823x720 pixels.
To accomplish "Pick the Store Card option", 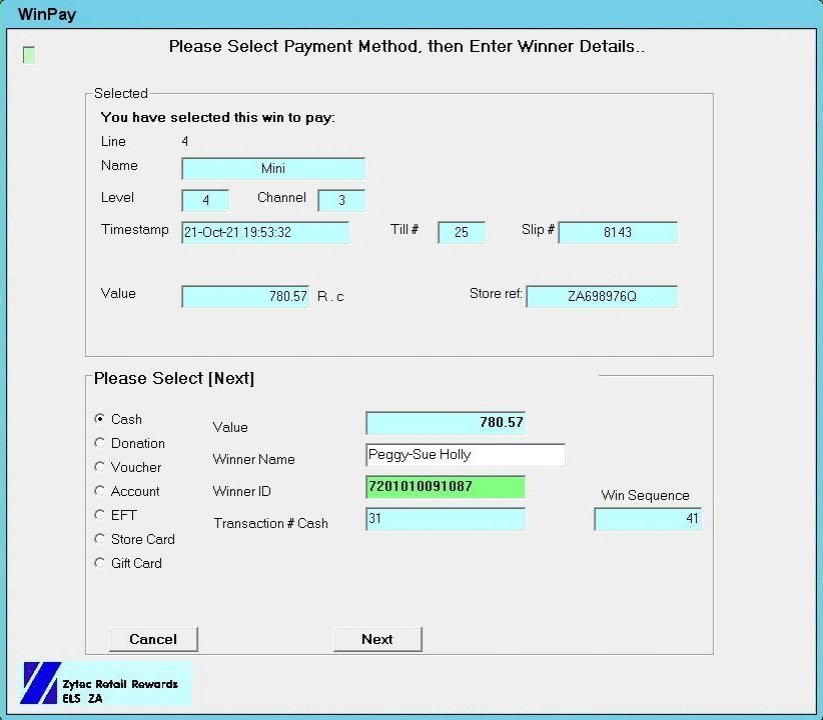I will coord(99,539).
